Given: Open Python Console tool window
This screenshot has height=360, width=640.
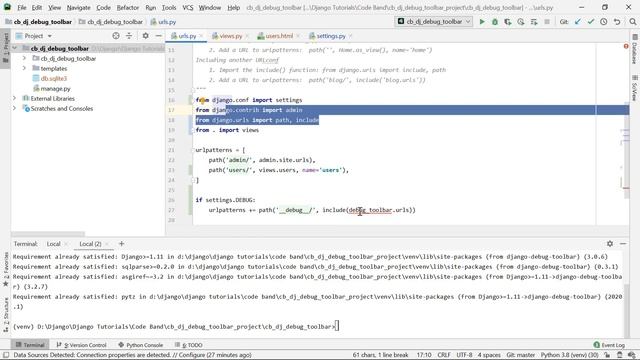Looking at the screenshot, I should (140, 345).
